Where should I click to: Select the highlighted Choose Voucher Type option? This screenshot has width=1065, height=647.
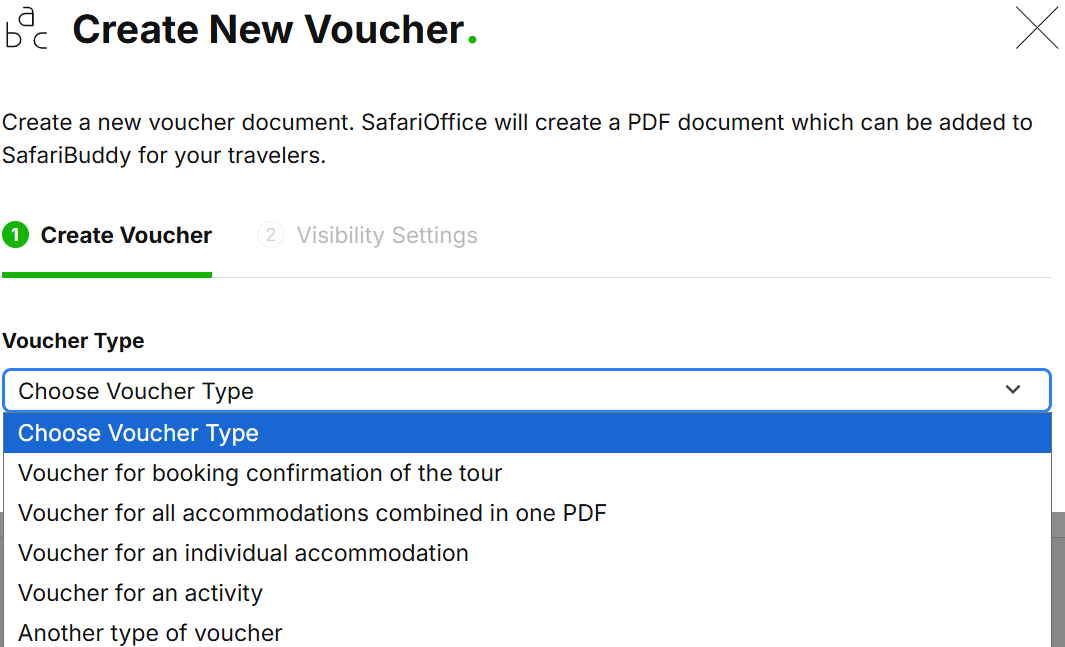point(138,433)
